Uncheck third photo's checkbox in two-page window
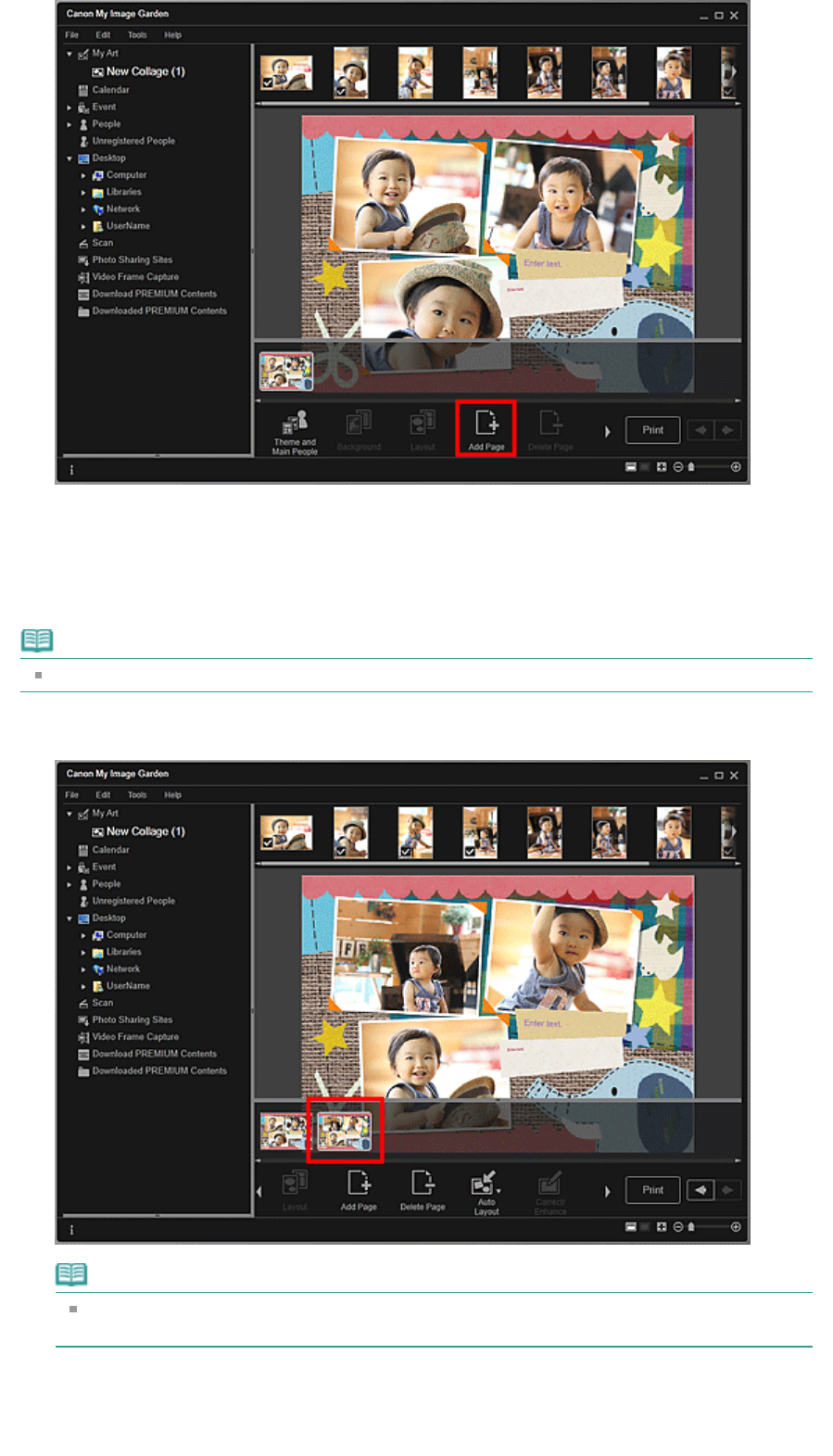Viewport: 833px width, 1456px height. tap(406, 851)
